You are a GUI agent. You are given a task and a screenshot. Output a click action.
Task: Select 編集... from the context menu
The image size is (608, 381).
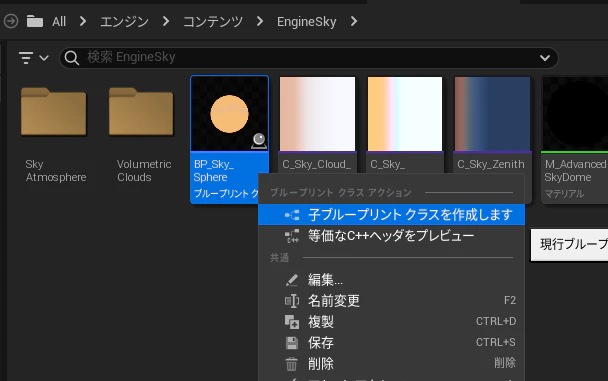click(x=391, y=280)
